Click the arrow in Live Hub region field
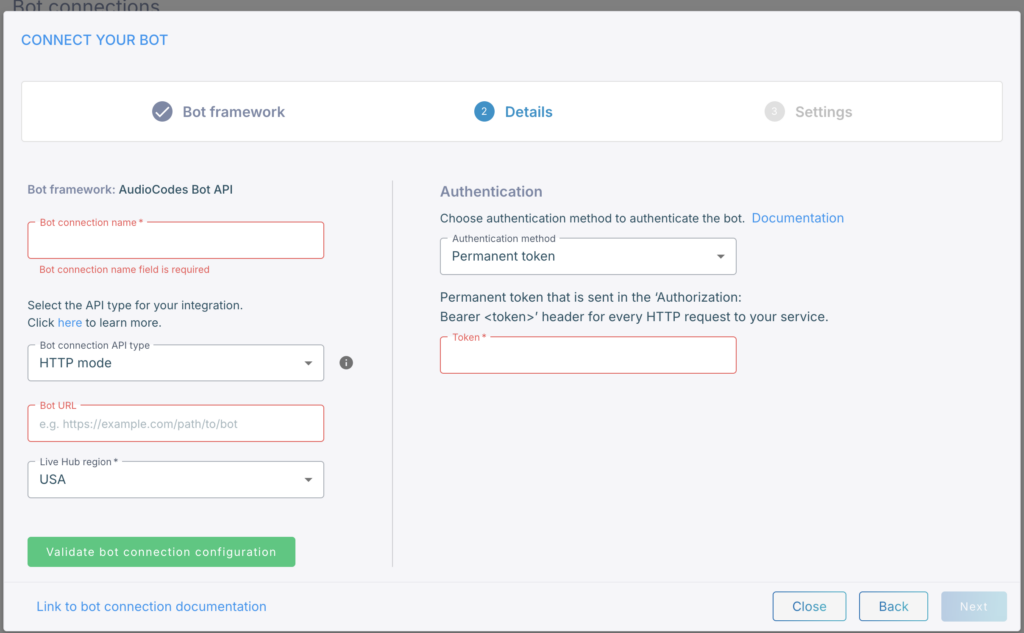The image size is (1024, 633). pos(308,480)
